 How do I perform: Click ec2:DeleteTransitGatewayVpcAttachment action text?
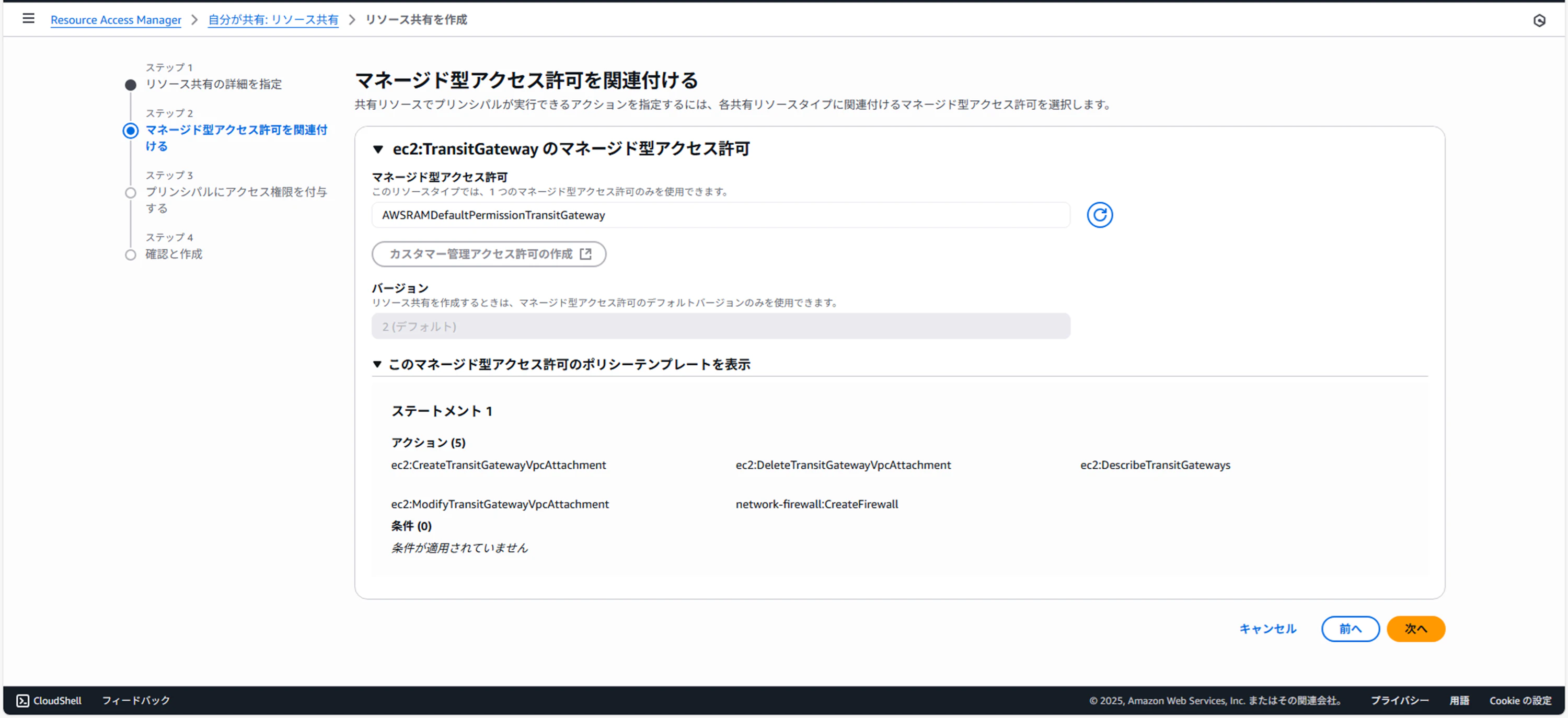[x=843, y=465]
